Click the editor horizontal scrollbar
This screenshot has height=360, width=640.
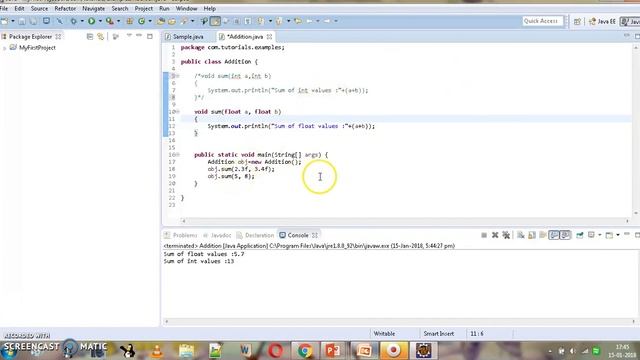(x=405, y=221)
